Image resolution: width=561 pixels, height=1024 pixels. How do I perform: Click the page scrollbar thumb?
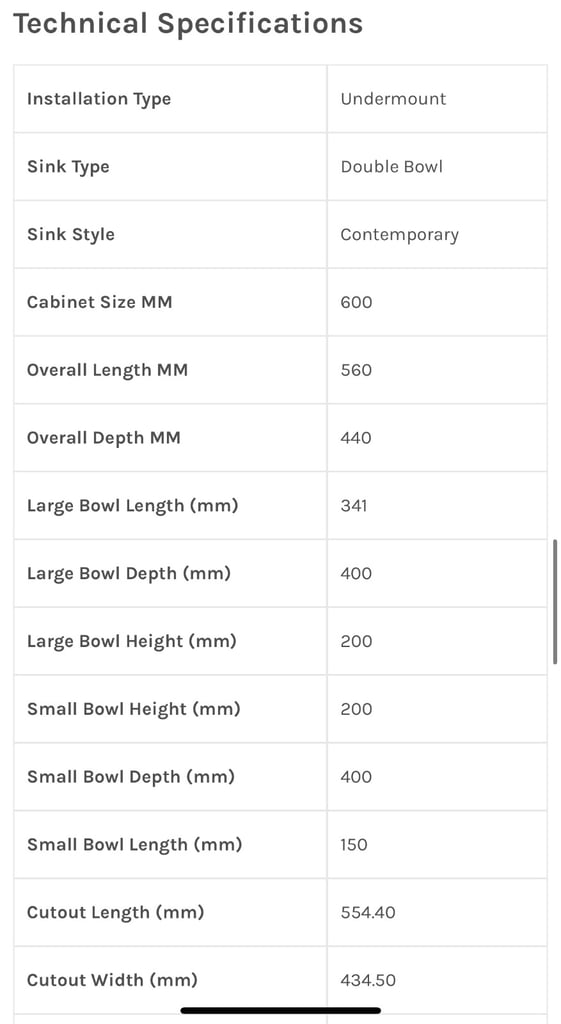555,601
